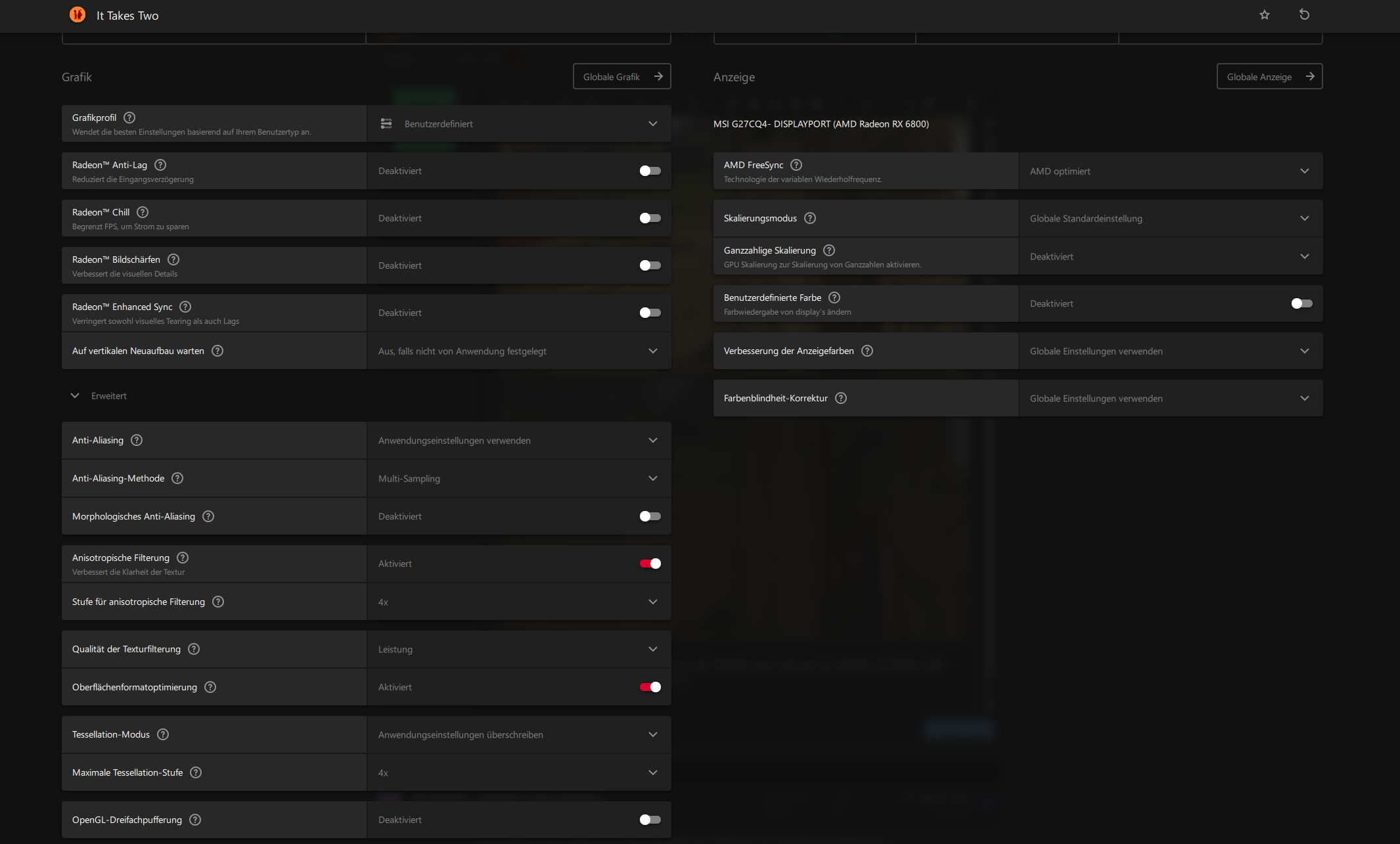This screenshot has height=844, width=1400.
Task: Click help icon beside AMD FreeSync
Action: click(796, 165)
